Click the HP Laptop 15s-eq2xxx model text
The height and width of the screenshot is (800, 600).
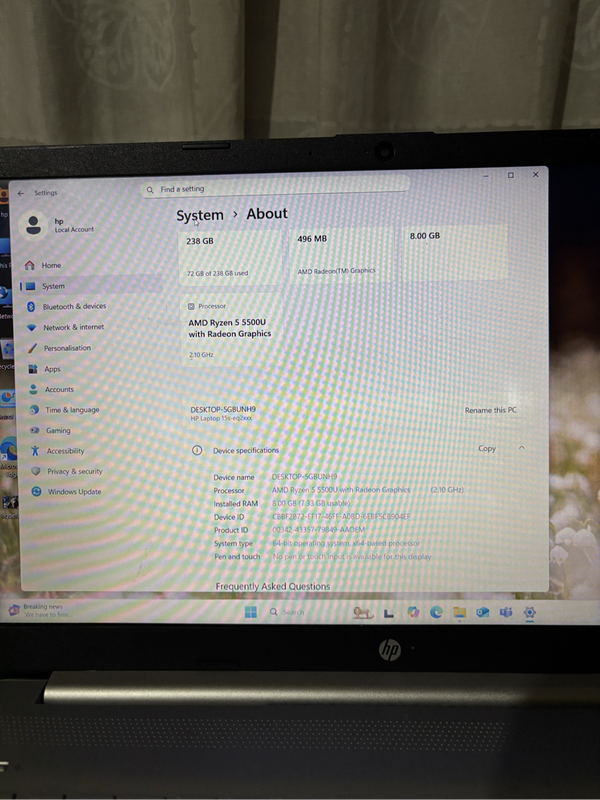click(221, 418)
